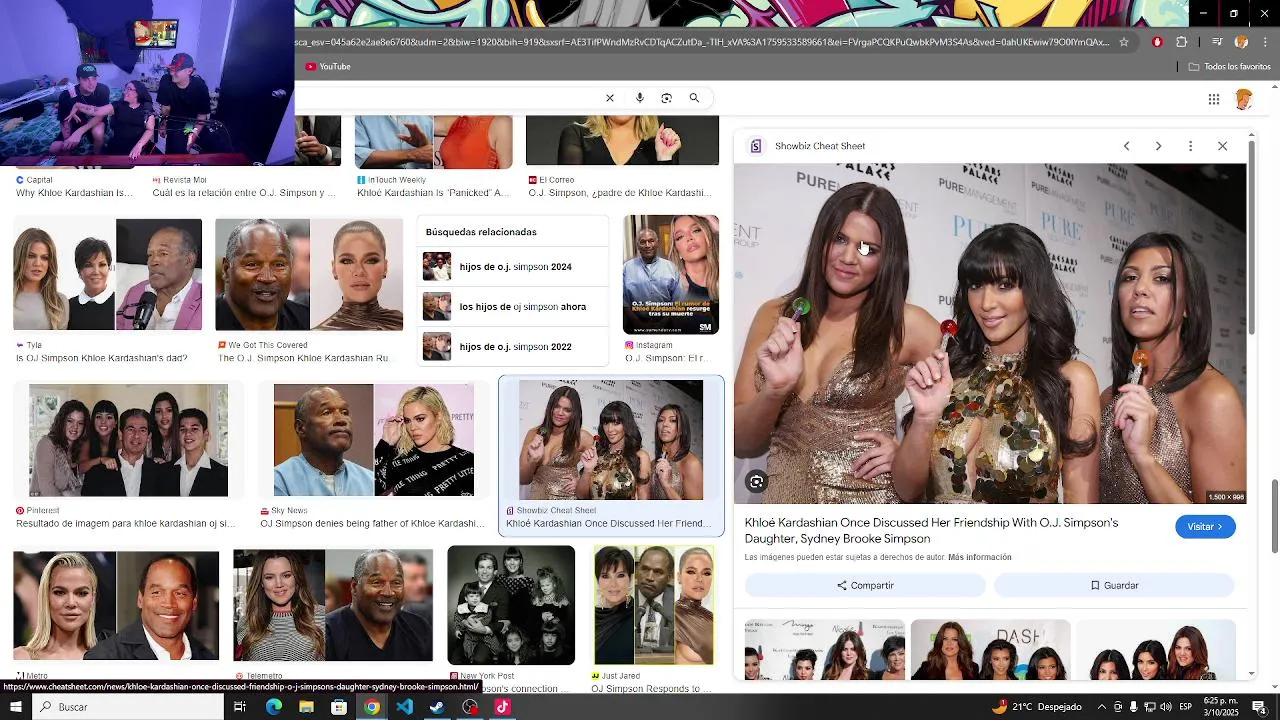Clear the search box with the X icon
This screenshot has height=720, width=1280.
(x=610, y=98)
